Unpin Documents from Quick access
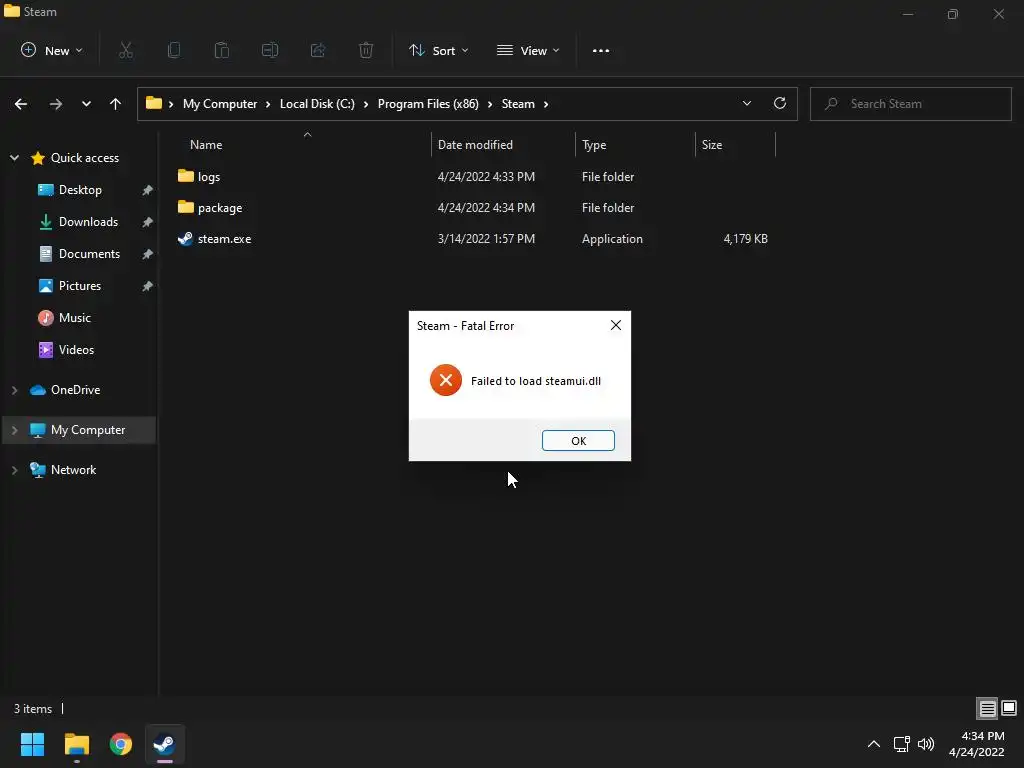The width and height of the screenshot is (1024, 768). (x=148, y=254)
